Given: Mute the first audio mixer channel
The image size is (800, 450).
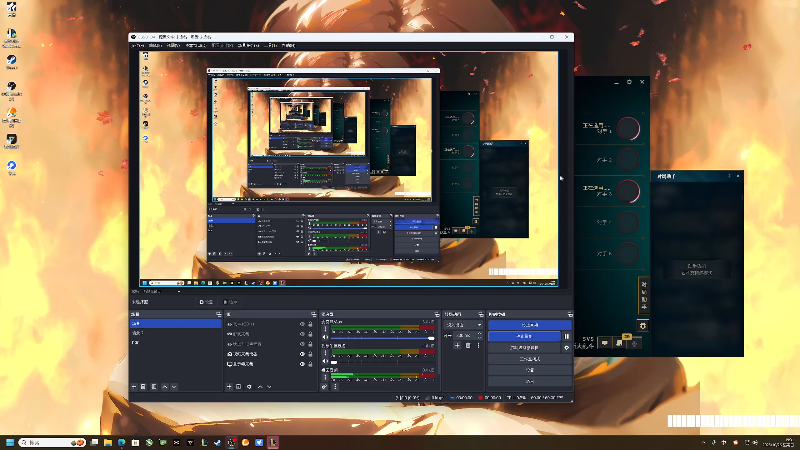Looking at the screenshot, I should pos(325,337).
